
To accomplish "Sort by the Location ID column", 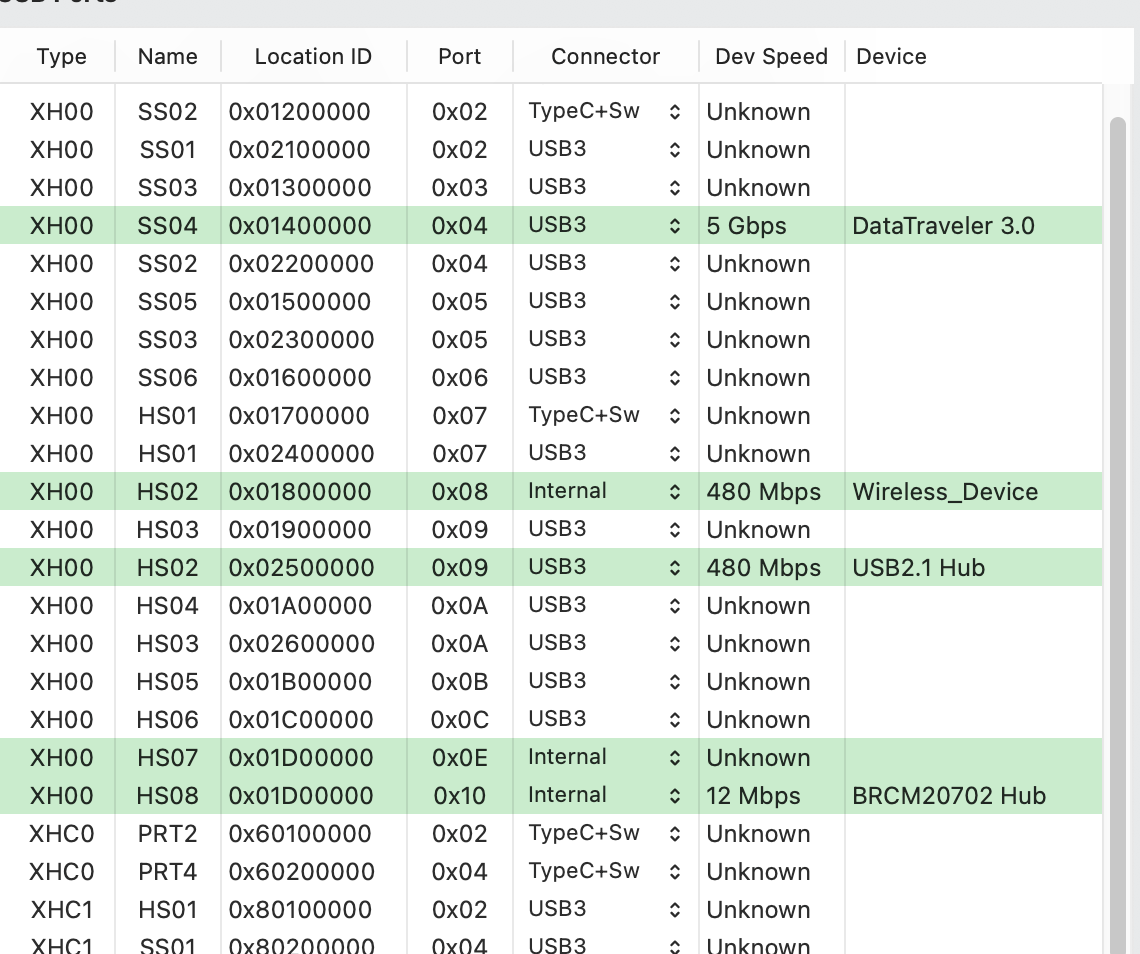I will tap(313, 57).
